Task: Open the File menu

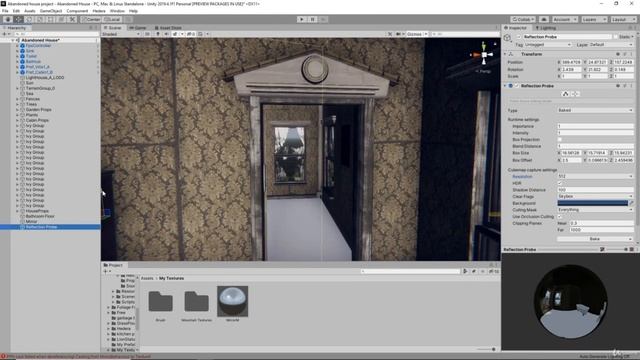Action: tap(5, 11)
